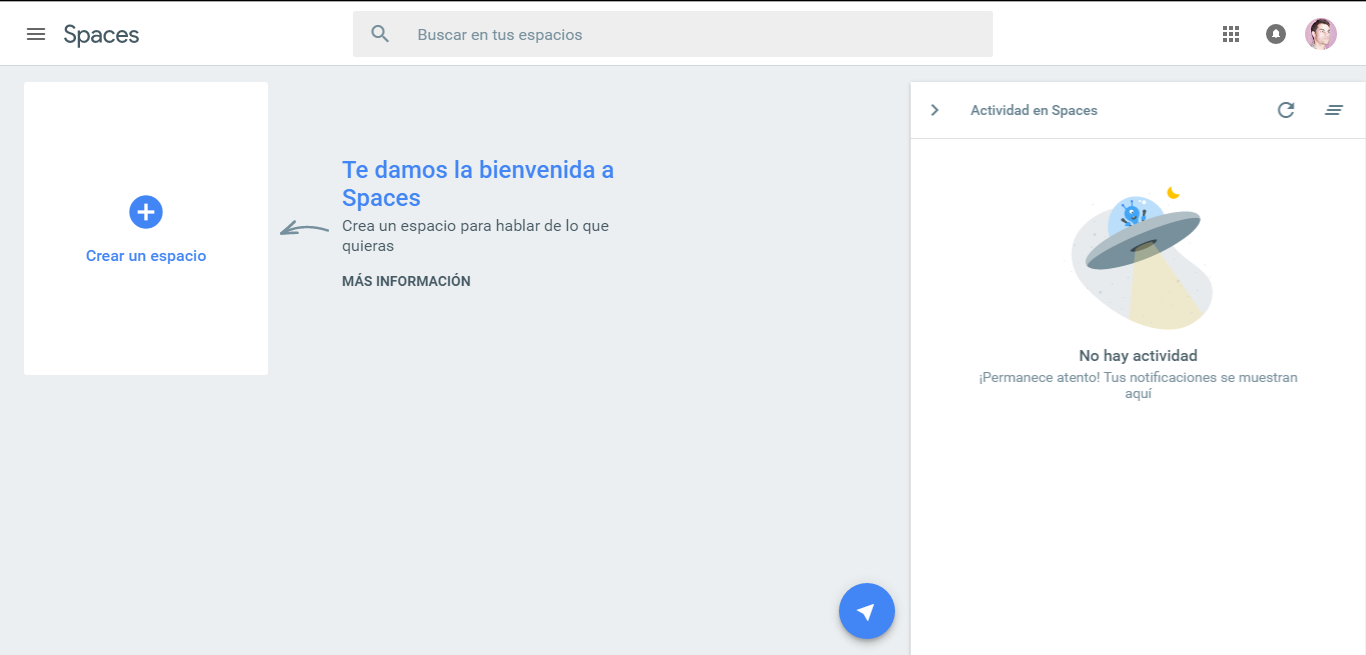Open the account profile avatar

(x=1321, y=34)
